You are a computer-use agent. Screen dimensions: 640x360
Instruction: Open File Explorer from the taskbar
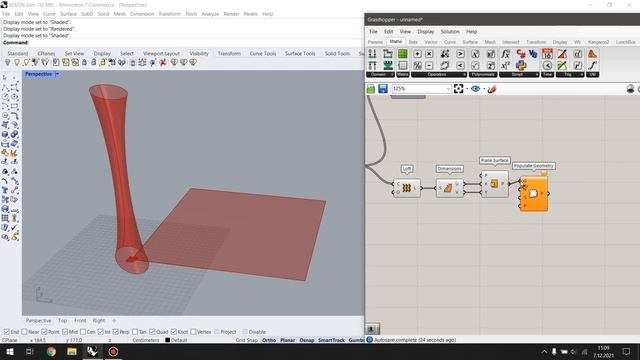(72, 351)
